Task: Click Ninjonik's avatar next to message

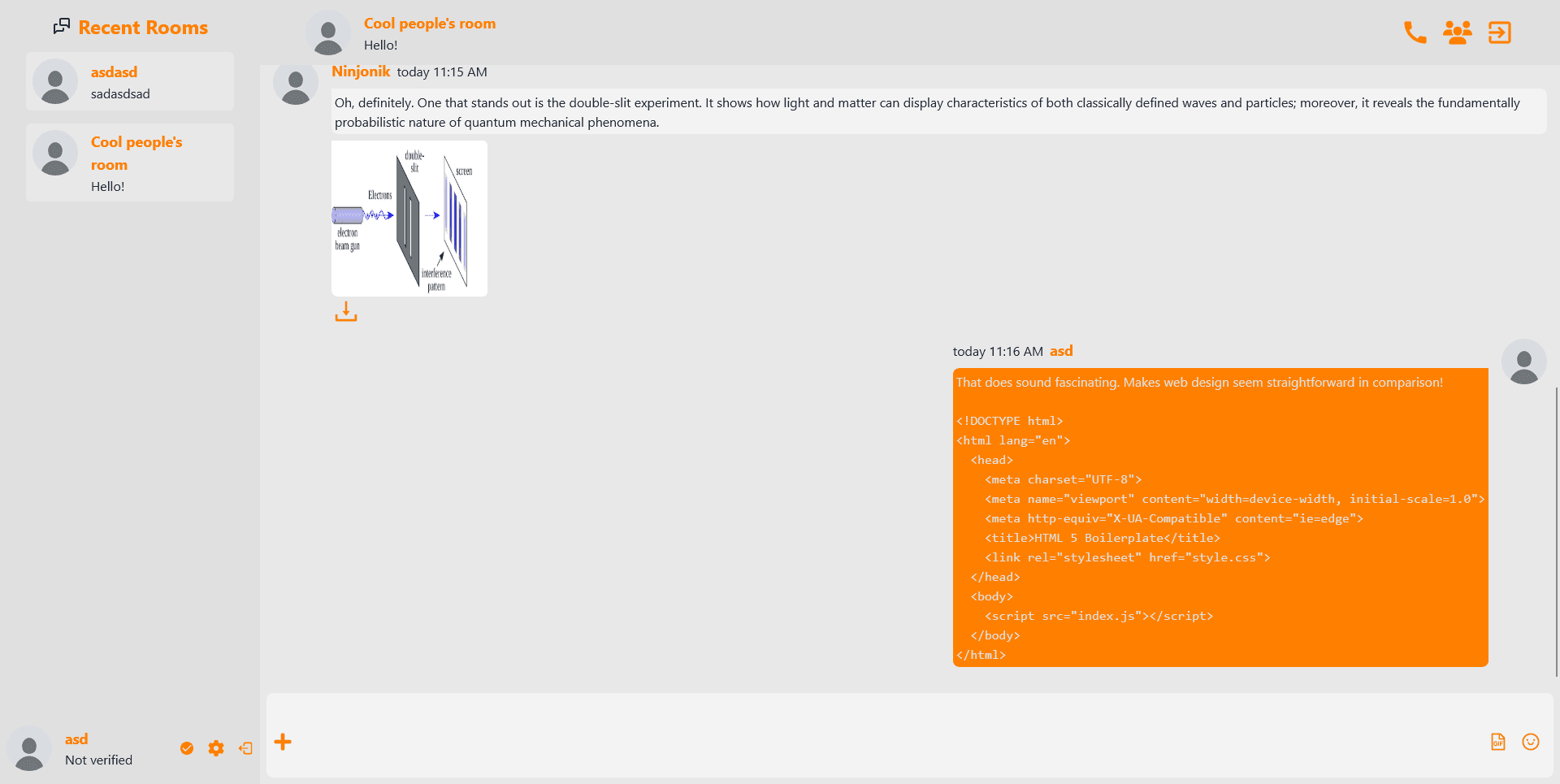Action: click(296, 83)
